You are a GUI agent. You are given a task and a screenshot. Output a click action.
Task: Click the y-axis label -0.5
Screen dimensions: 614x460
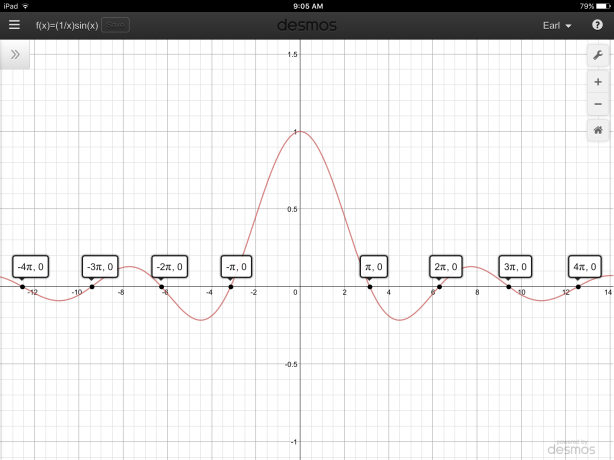coord(291,364)
